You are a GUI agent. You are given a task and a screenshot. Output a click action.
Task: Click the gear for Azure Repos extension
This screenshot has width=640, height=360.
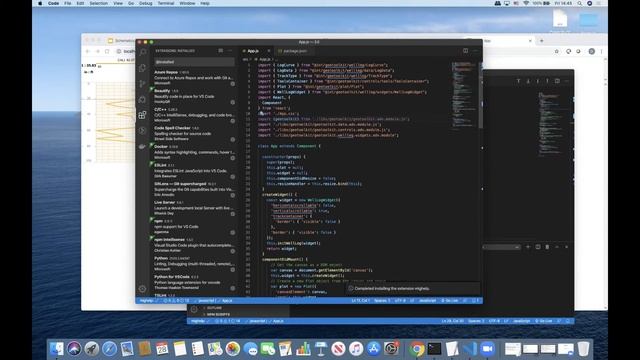[x=233, y=84]
